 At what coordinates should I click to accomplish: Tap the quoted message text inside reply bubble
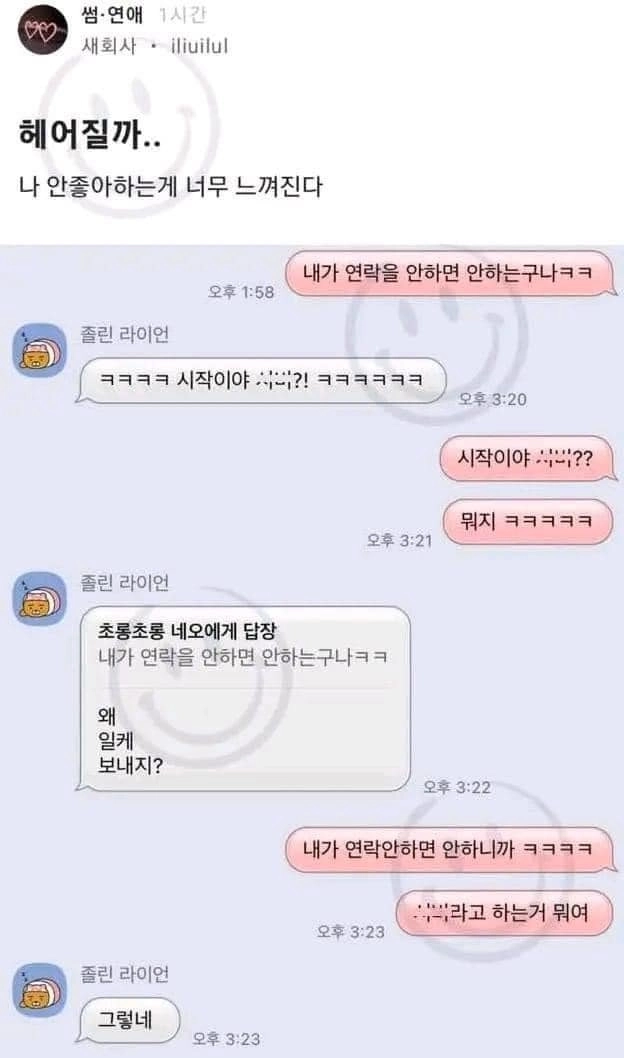point(243,657)
